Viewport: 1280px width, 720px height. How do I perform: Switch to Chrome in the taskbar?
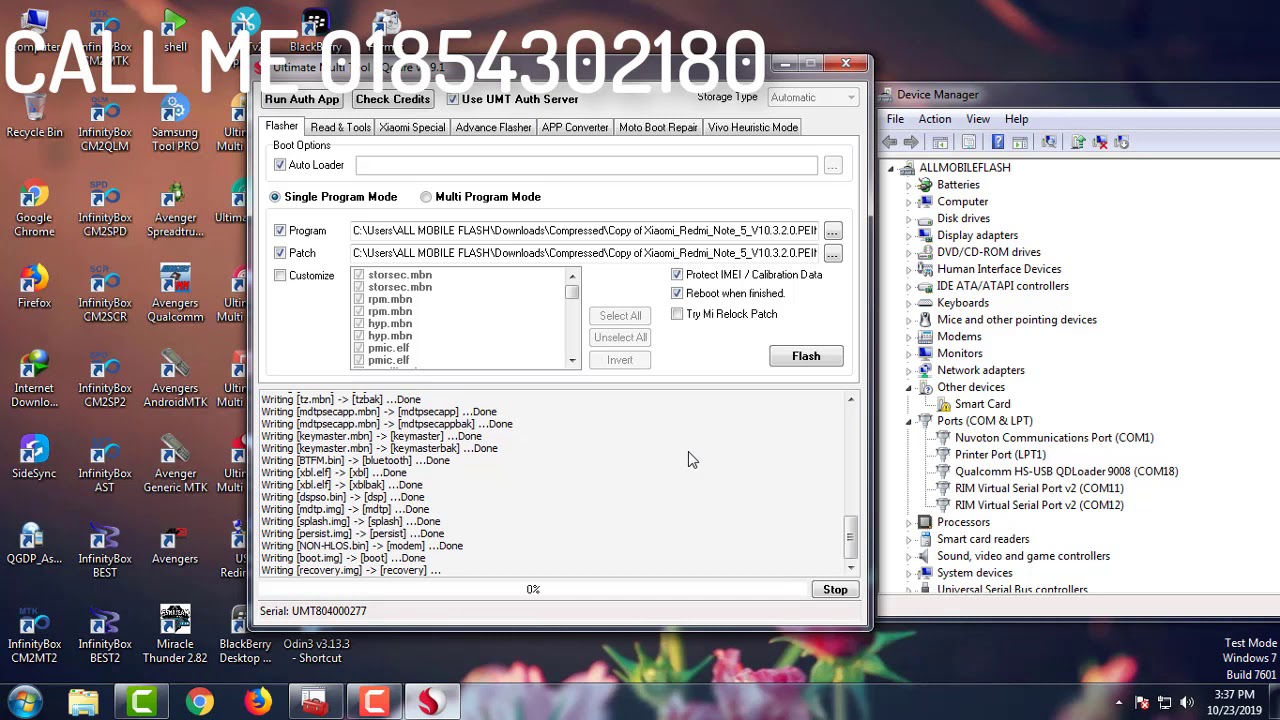tap(200, 702)
